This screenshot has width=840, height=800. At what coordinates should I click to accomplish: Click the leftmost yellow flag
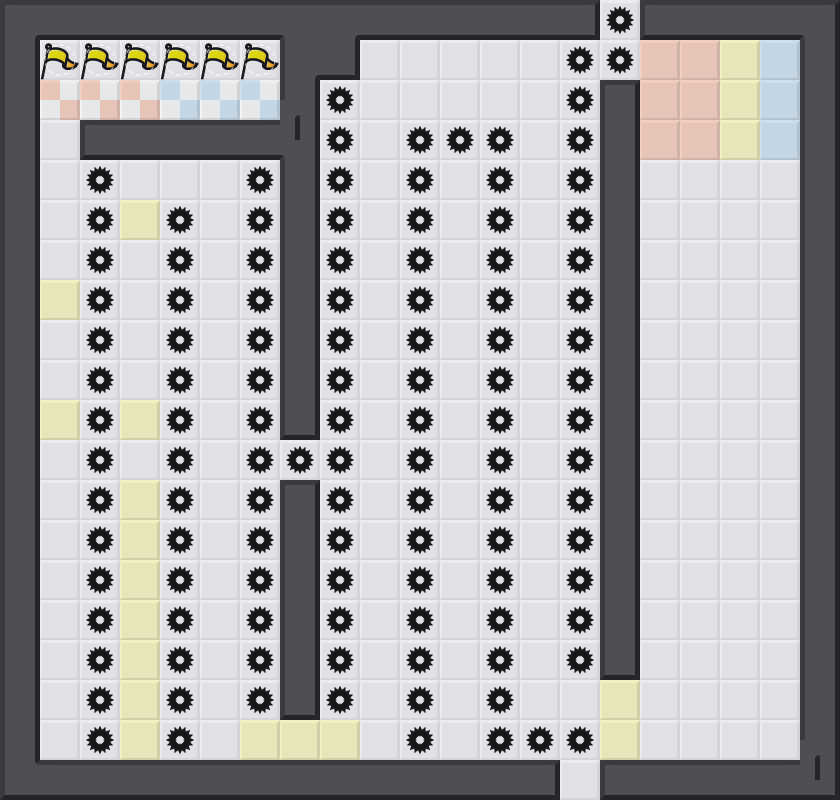tap(59, 60)
